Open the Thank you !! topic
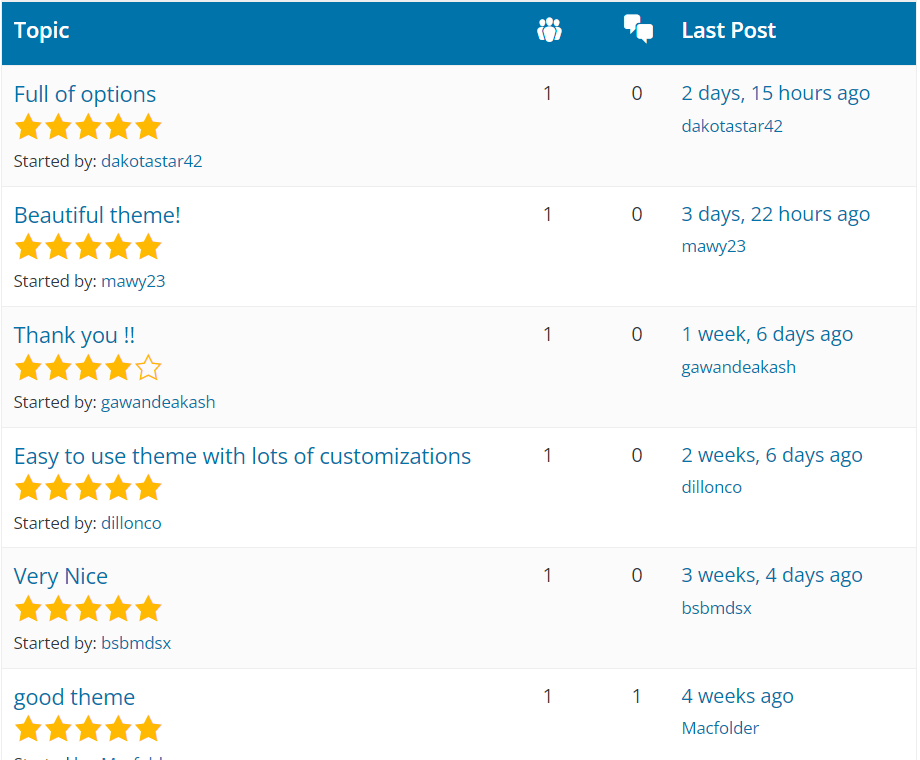Screen dimensions: 920x760 [x=74, y=335]
